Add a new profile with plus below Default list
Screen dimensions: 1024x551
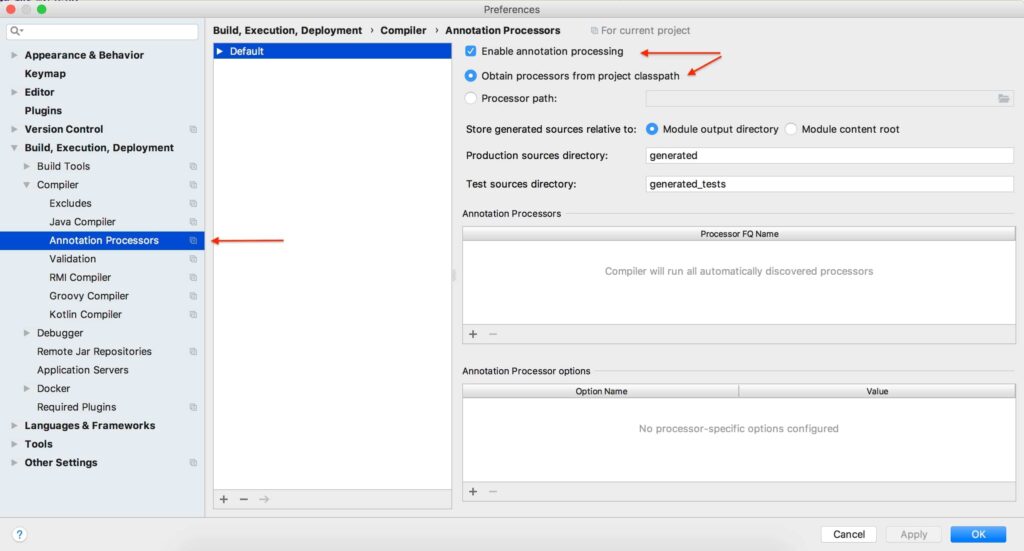pos(224,499)
